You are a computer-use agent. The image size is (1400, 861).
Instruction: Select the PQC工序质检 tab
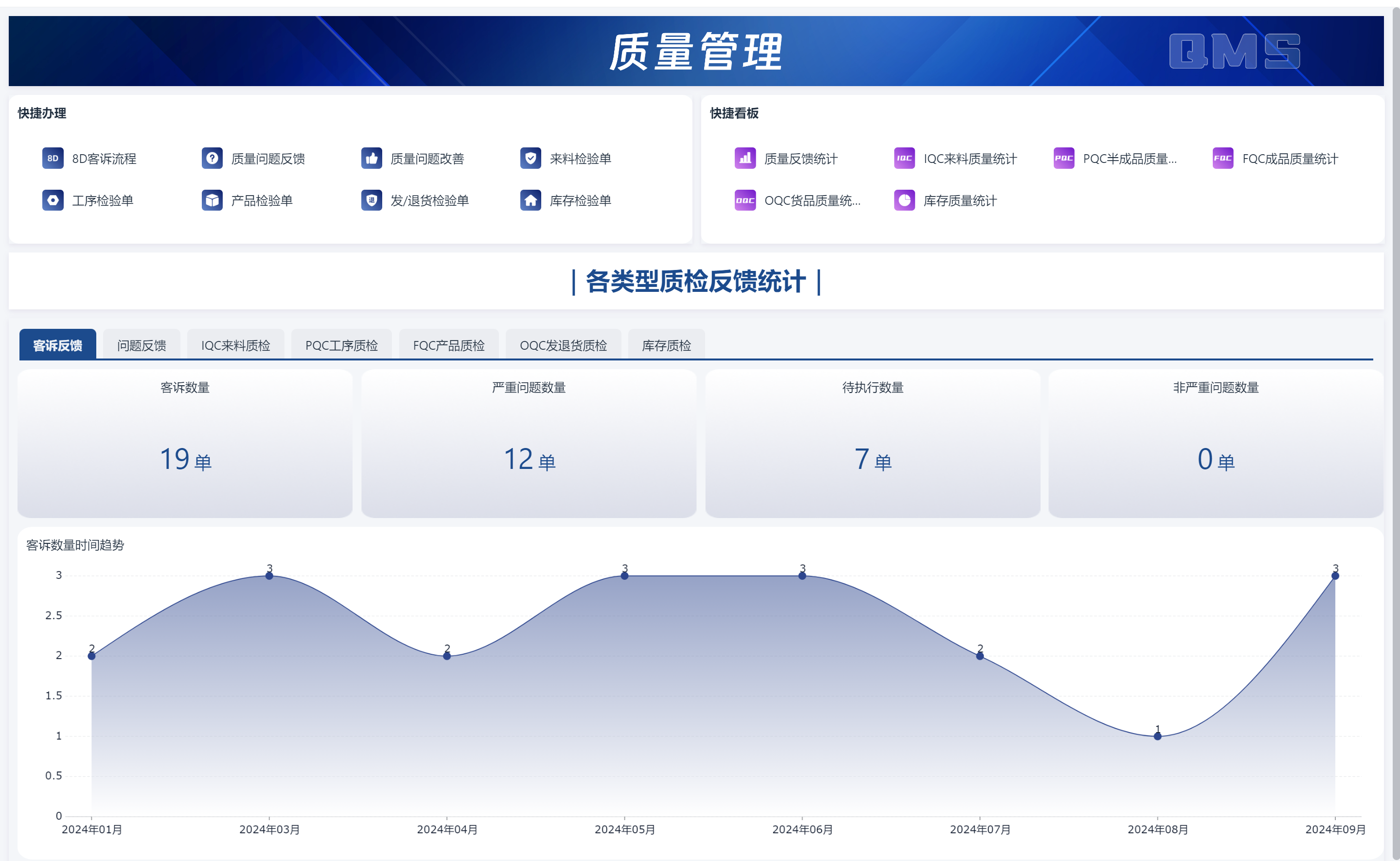tap(341, 345)
